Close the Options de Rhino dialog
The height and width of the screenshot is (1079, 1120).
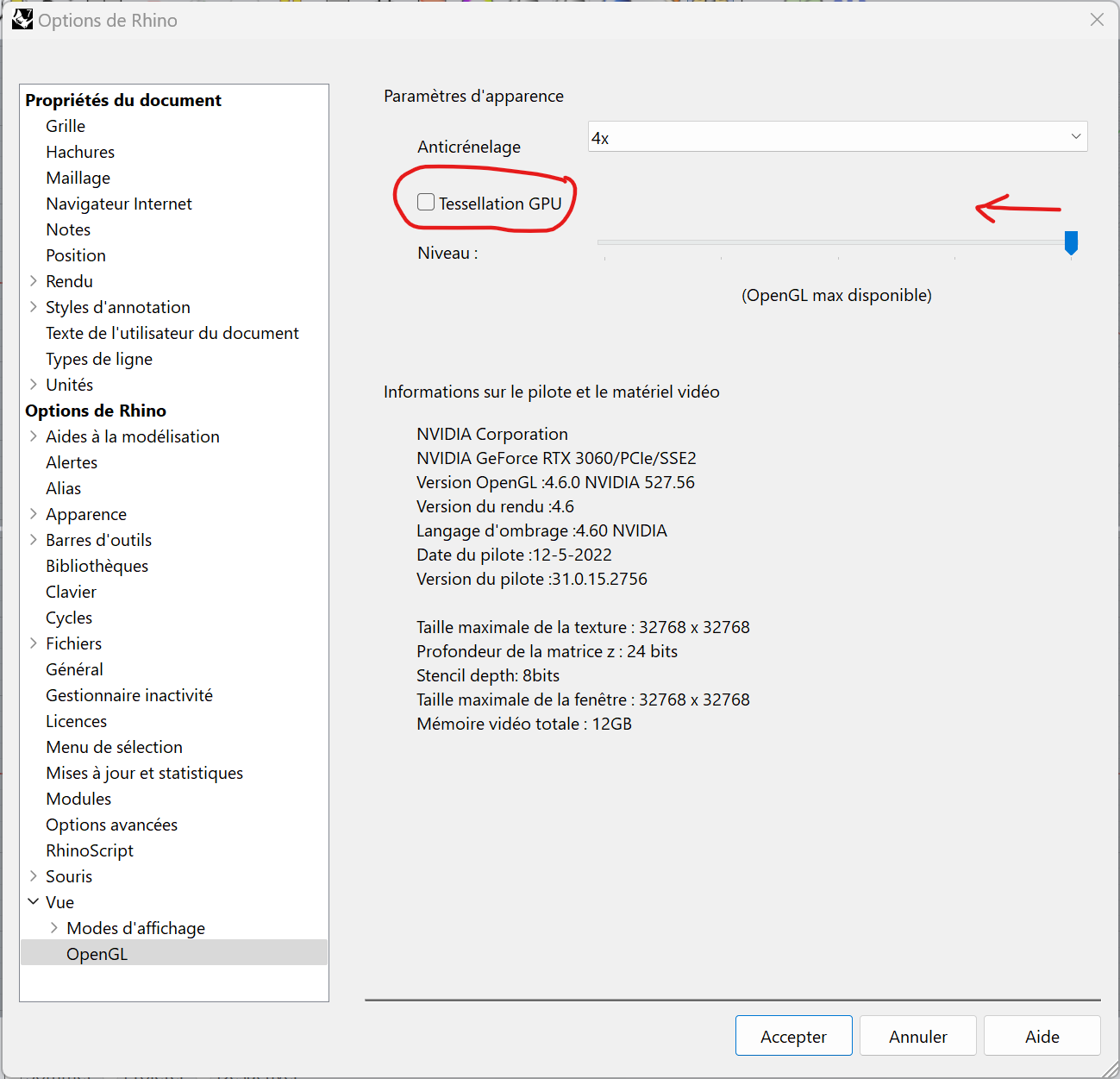pyautogui.click(x=1097, y=19)
